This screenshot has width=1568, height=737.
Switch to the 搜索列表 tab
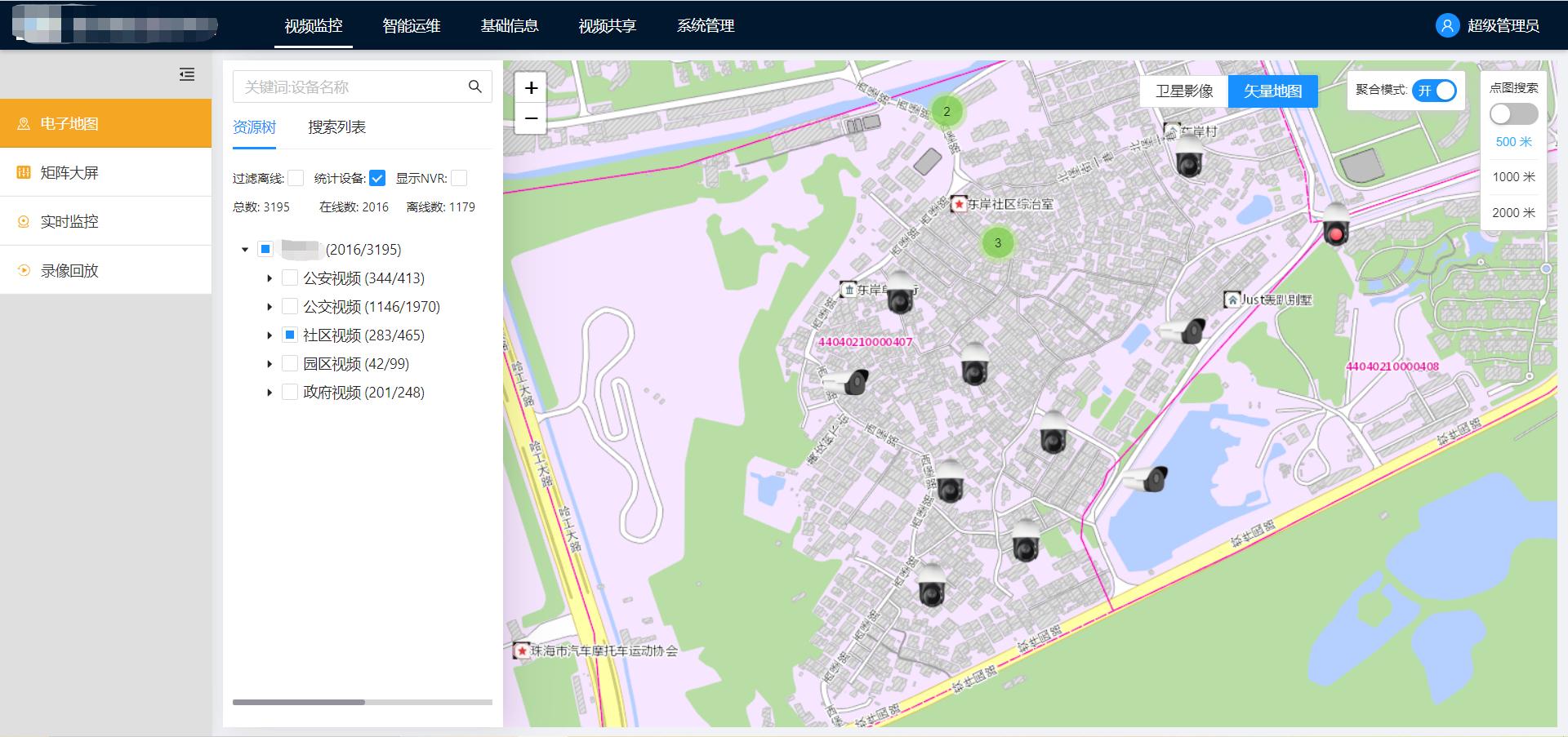click(336, 127)
